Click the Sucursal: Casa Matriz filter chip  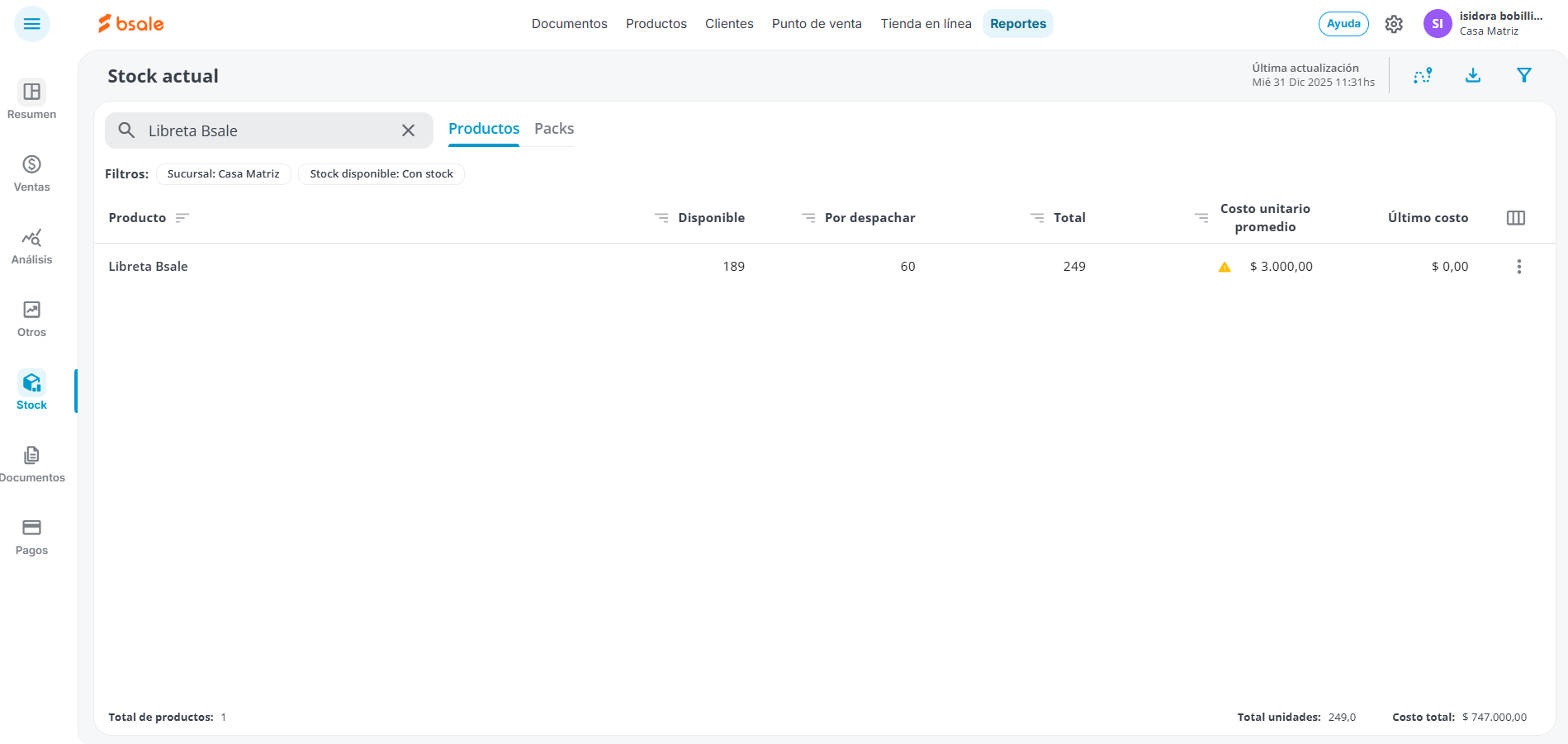(x=224, y=174)
